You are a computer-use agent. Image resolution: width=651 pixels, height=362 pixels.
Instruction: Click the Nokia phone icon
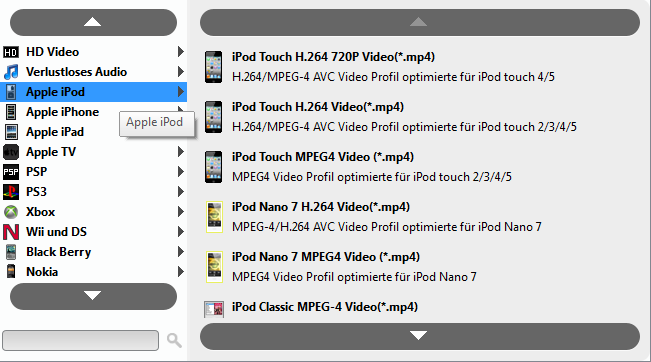(11, 272)
